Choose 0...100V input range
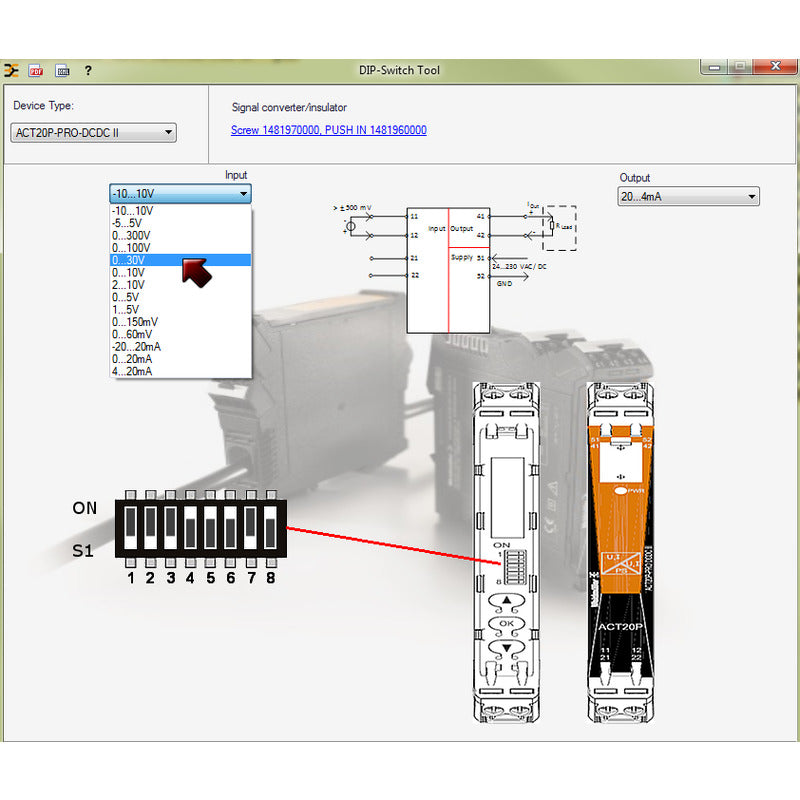 (x=181, y=247)
